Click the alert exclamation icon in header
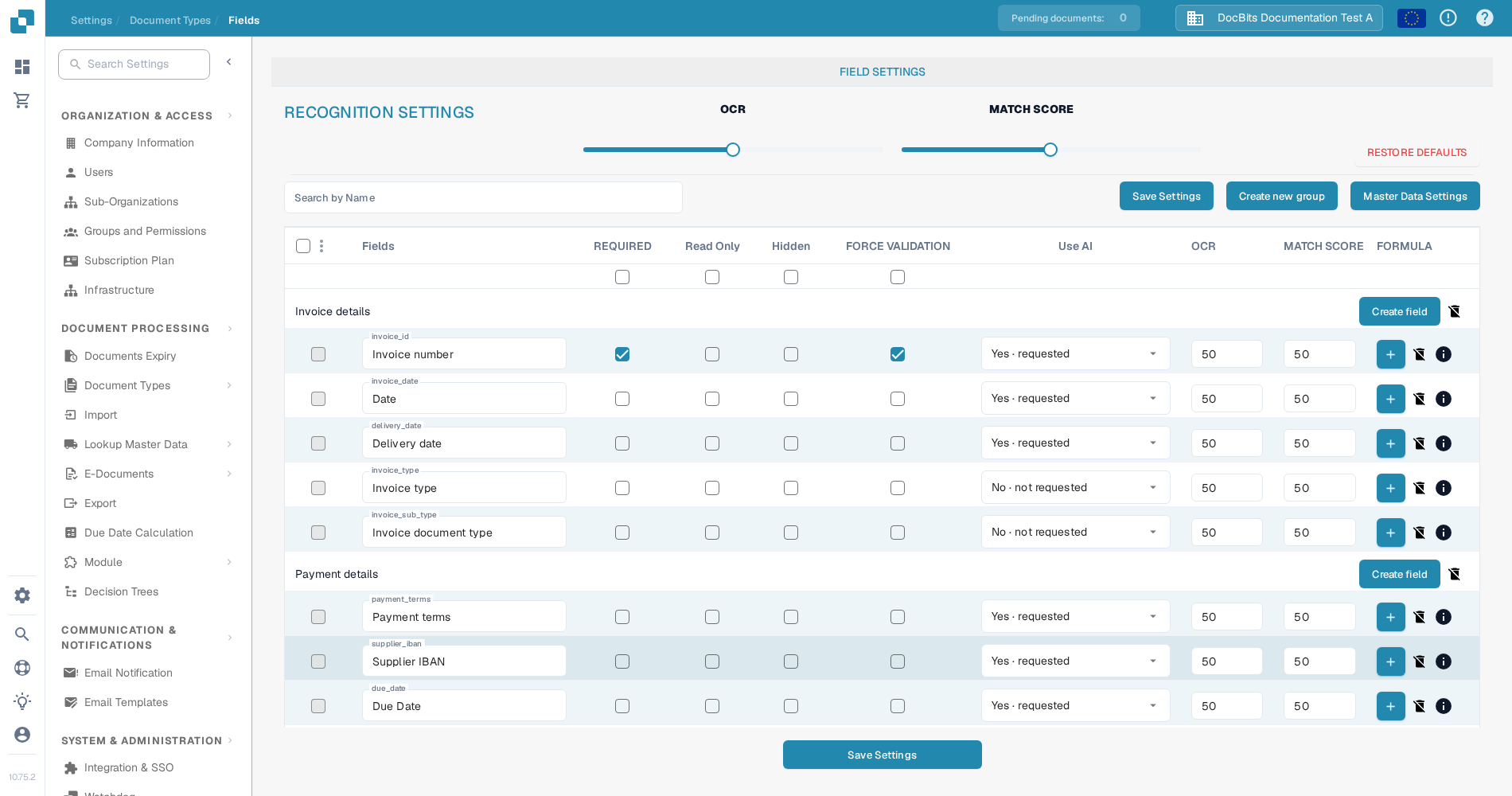This screenshot has height=796, width=1512. 1448,18
